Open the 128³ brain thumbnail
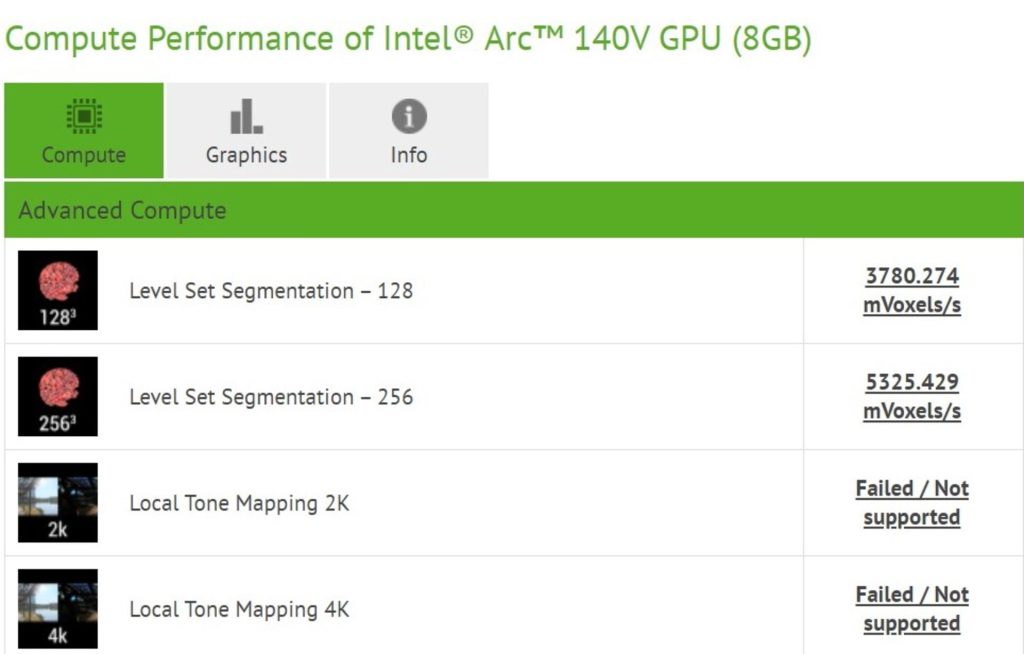This screenshot has height=654, width=1024. pyautogui.click(x=58, y=291)
